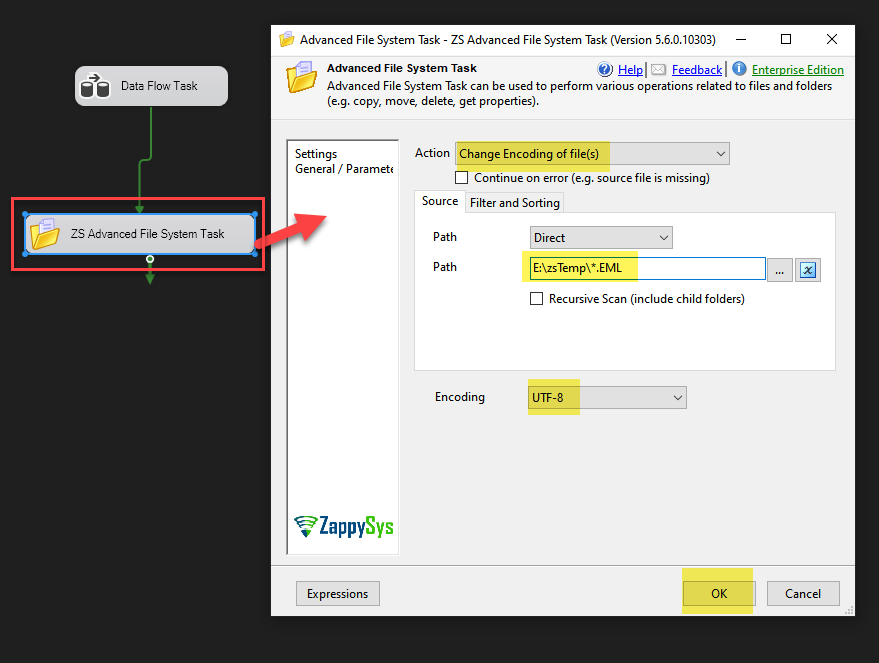Click Cancel to discard changes
This screenshot has height=663, width=879.
tap(803, 594)
